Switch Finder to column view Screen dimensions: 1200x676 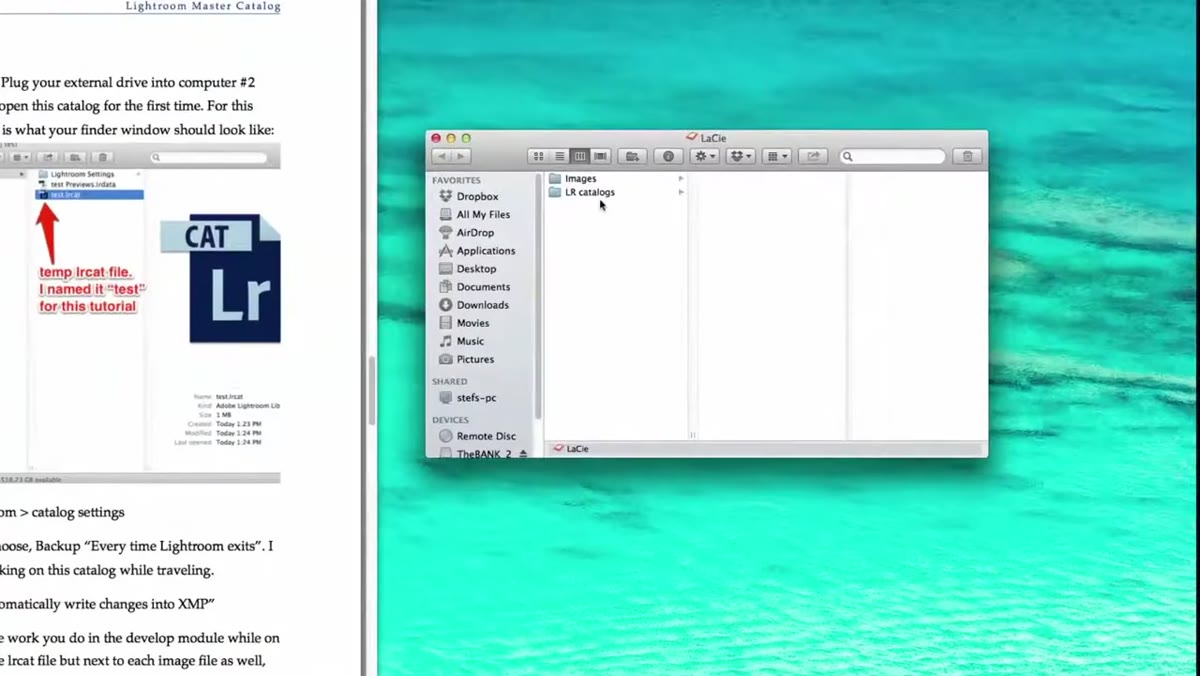tap(580, 156)
